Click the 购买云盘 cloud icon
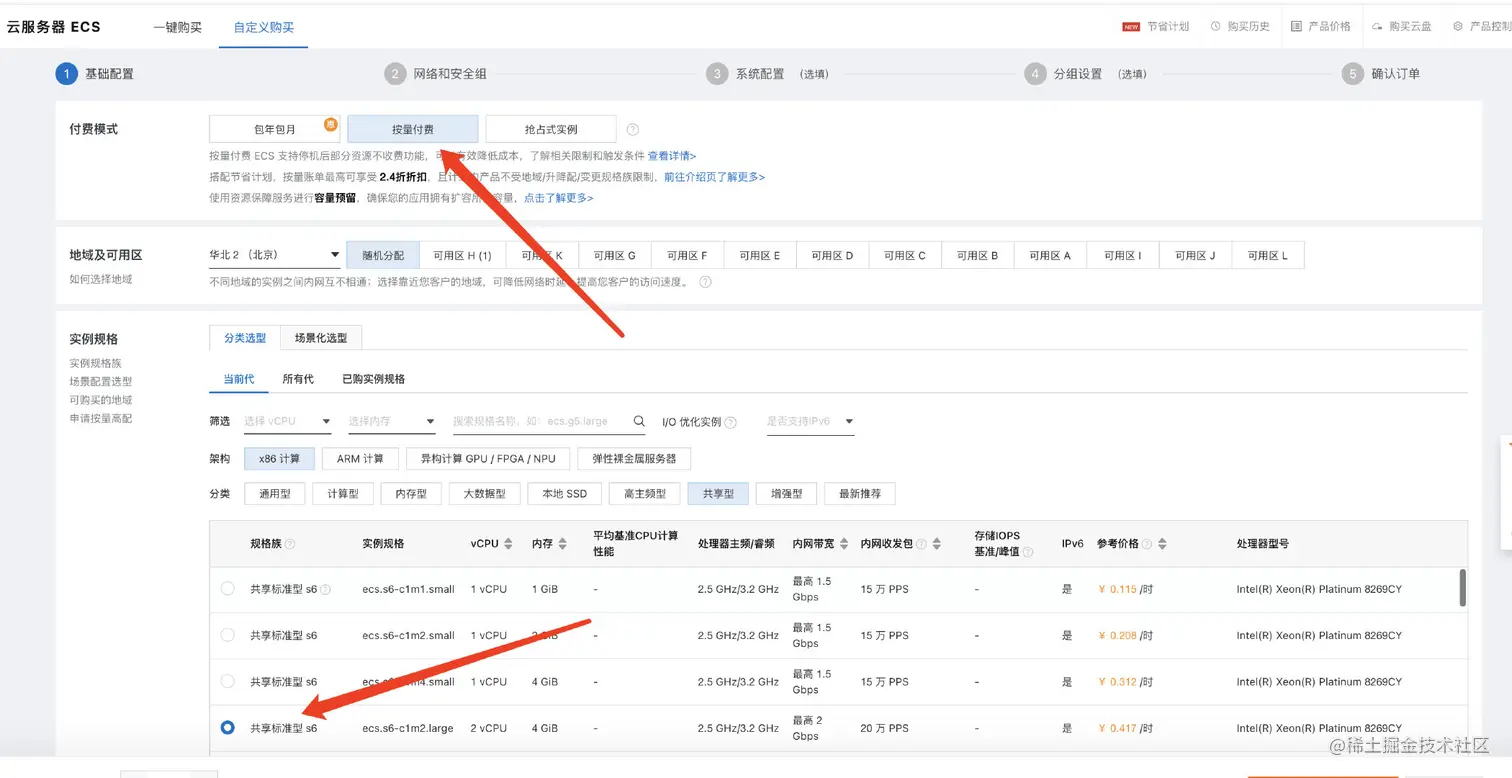 tap(1377, 27)
